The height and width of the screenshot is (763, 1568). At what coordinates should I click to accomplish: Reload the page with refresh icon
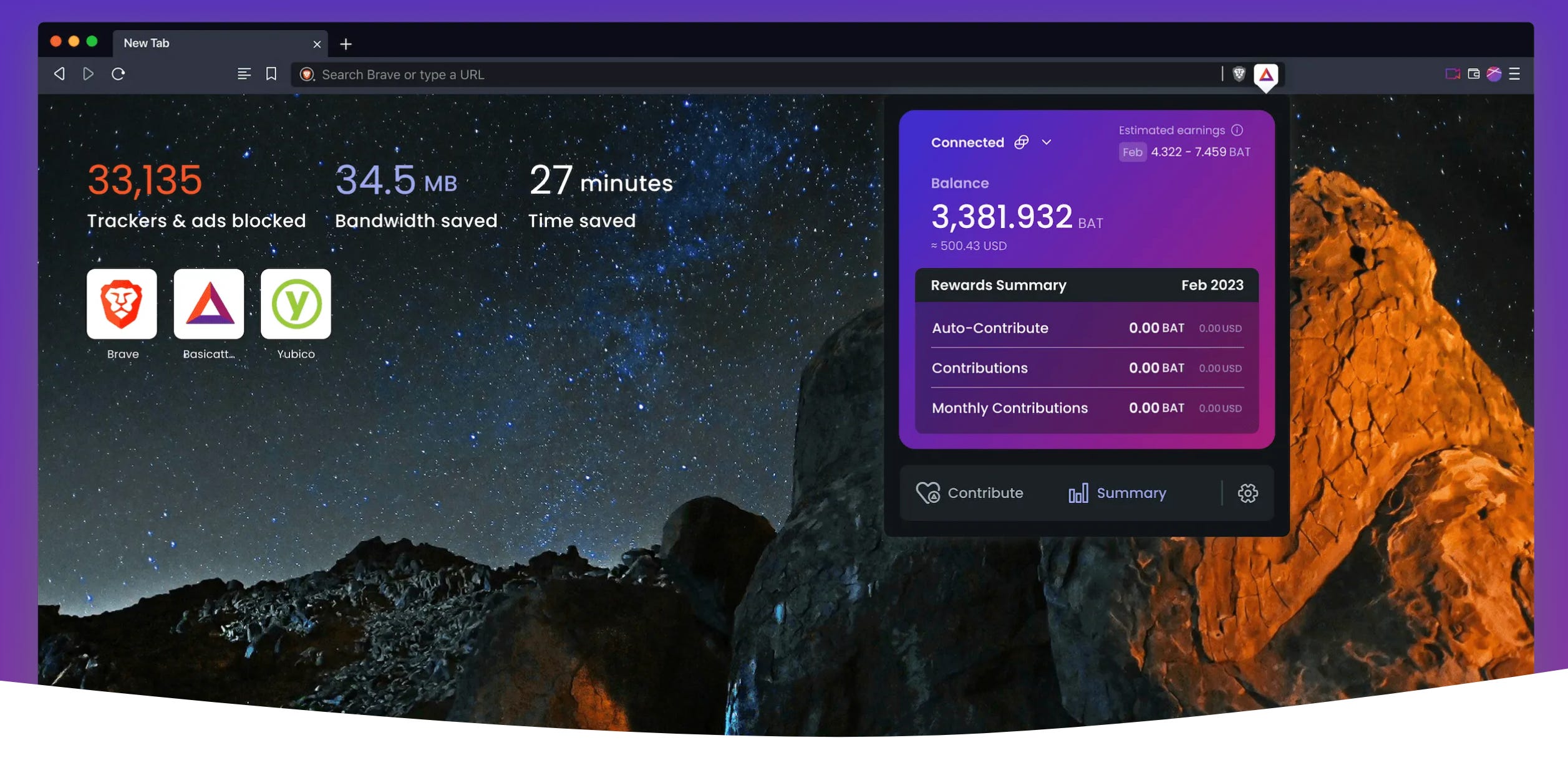click(118, 74)
